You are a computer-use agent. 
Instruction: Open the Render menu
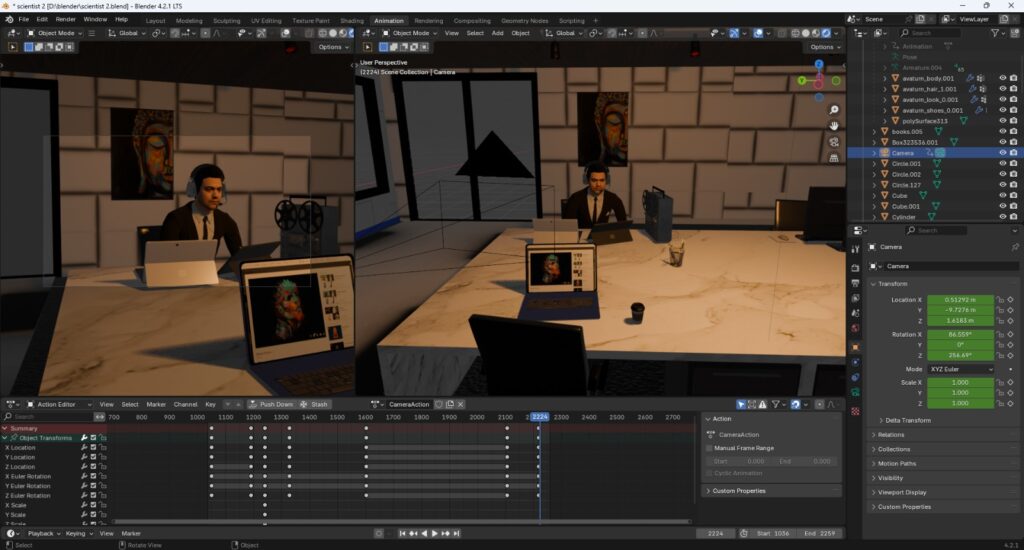[65, 20]
